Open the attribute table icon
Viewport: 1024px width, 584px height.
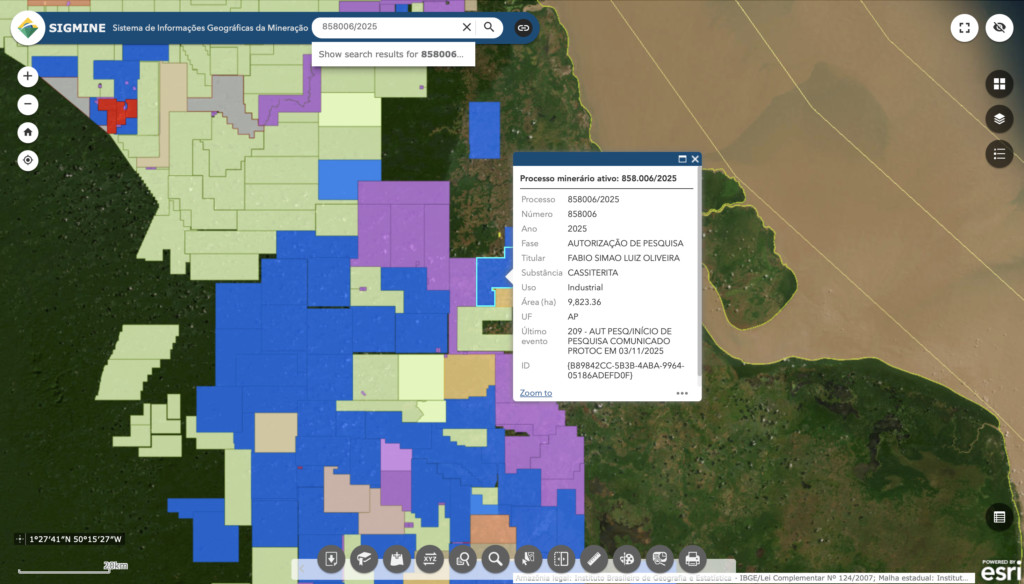click(x=999, y=517)
